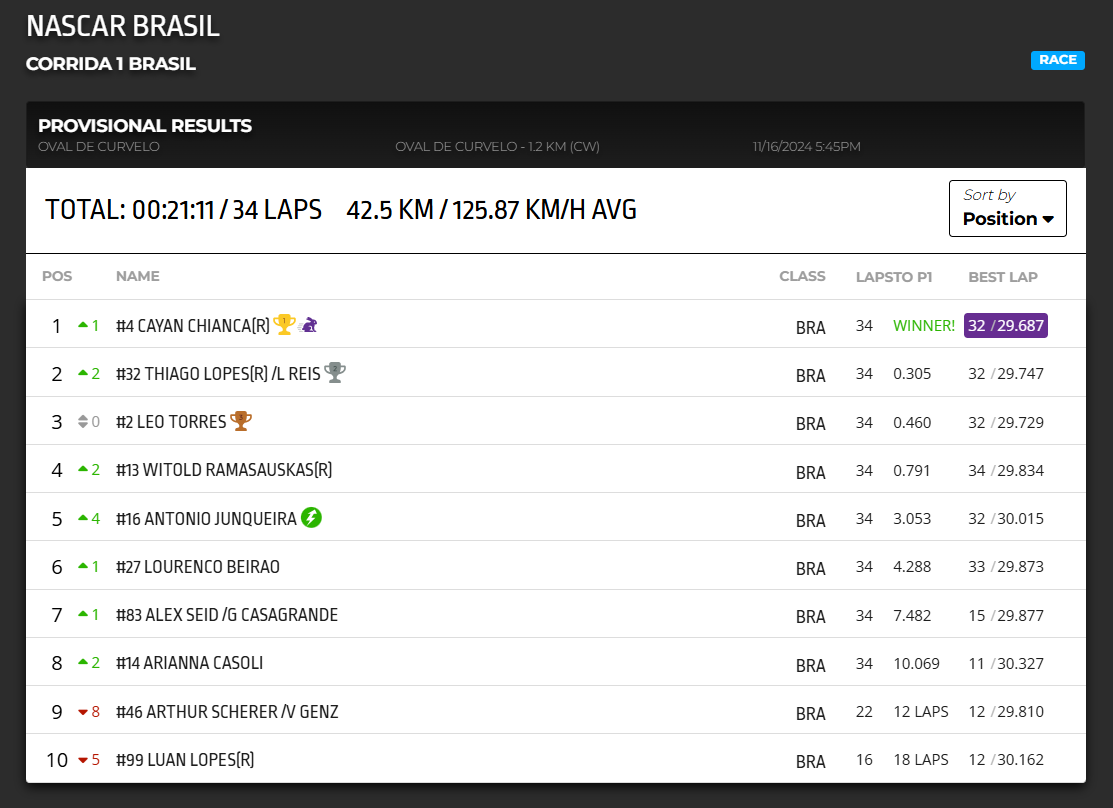Click the green up arrow in Alex Seid's row

pyautogui.click(x=83, y=614)
